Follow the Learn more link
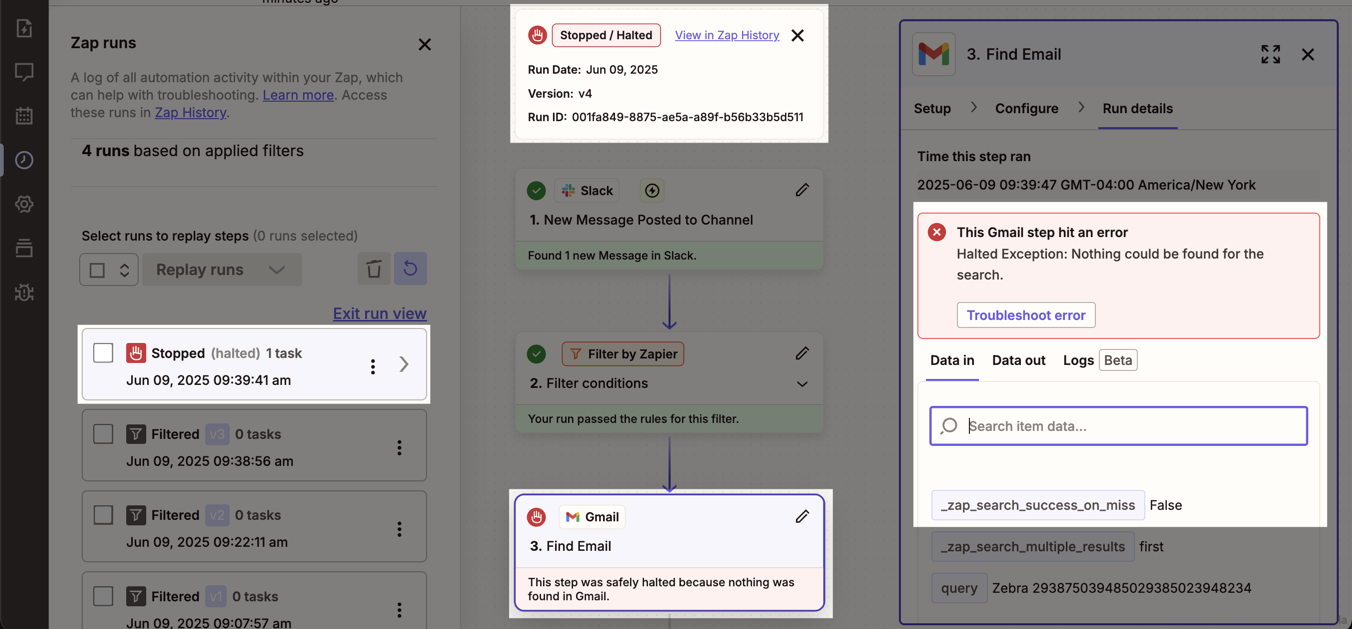 point(298,95)
